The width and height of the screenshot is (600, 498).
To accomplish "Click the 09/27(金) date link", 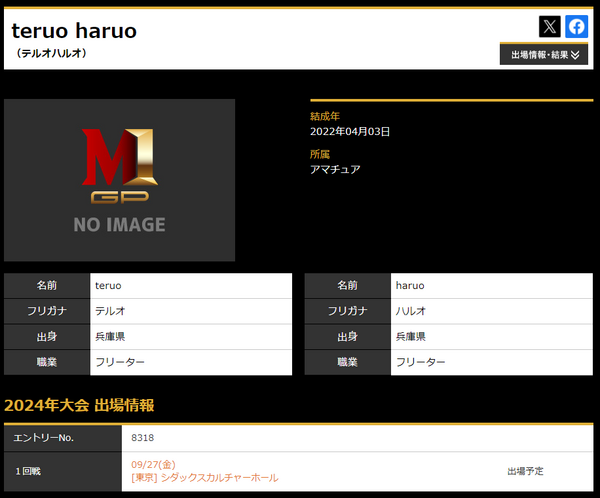I will pyautogui.click(x=153, y=465).
